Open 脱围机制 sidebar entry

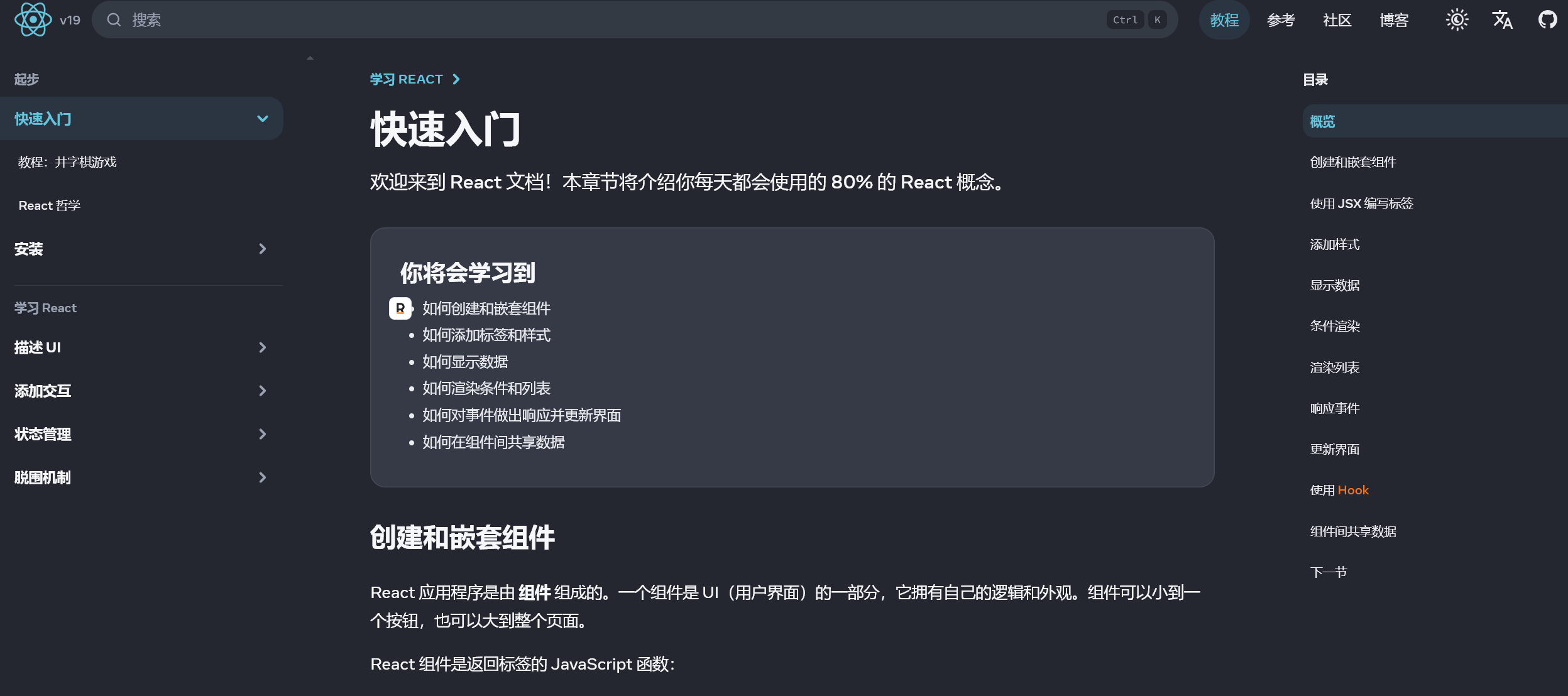(x=43, y=477)
